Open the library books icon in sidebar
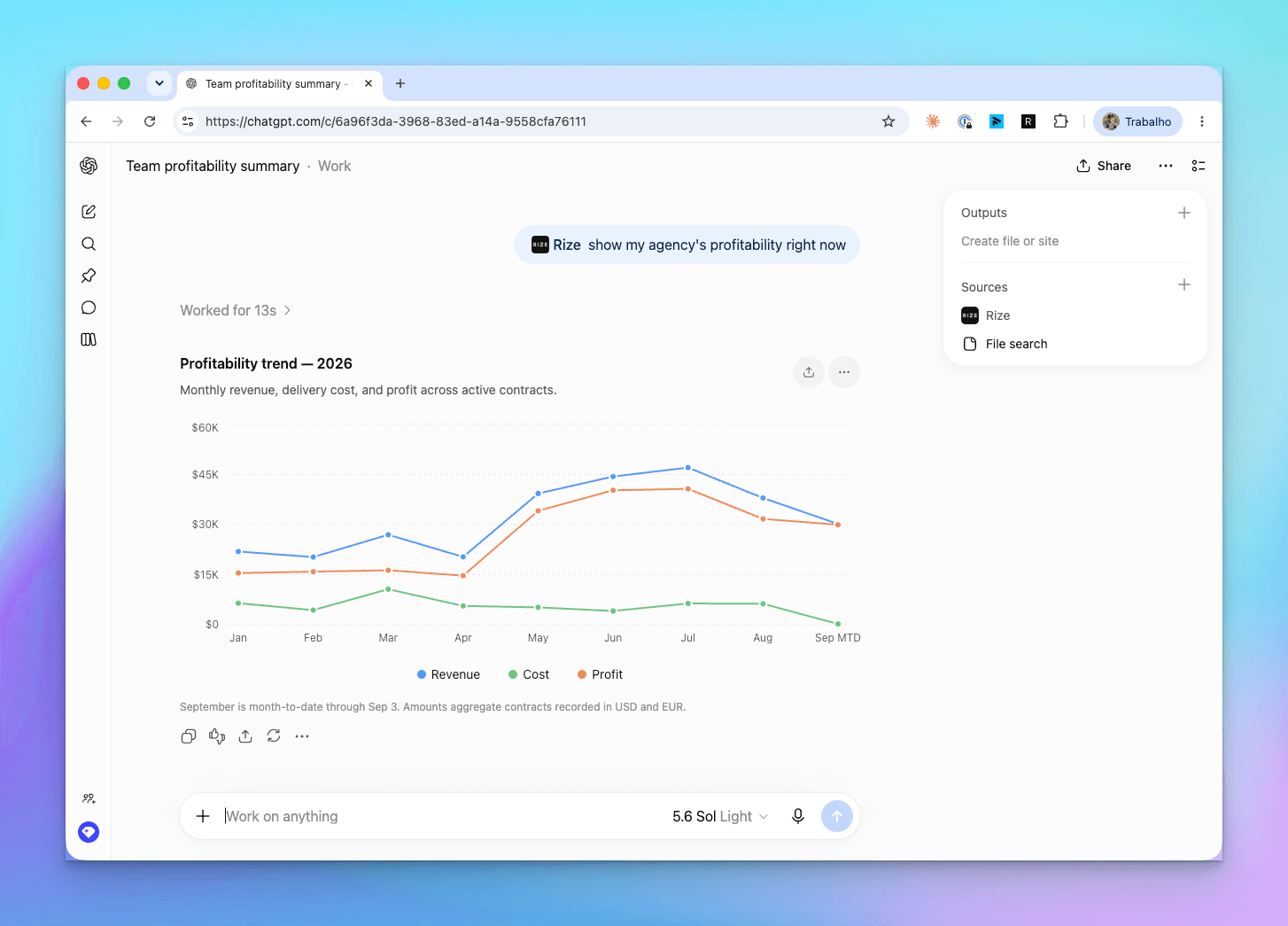Image resolution: width=1288 pixels, height=926 pixels. click(89, 339)
